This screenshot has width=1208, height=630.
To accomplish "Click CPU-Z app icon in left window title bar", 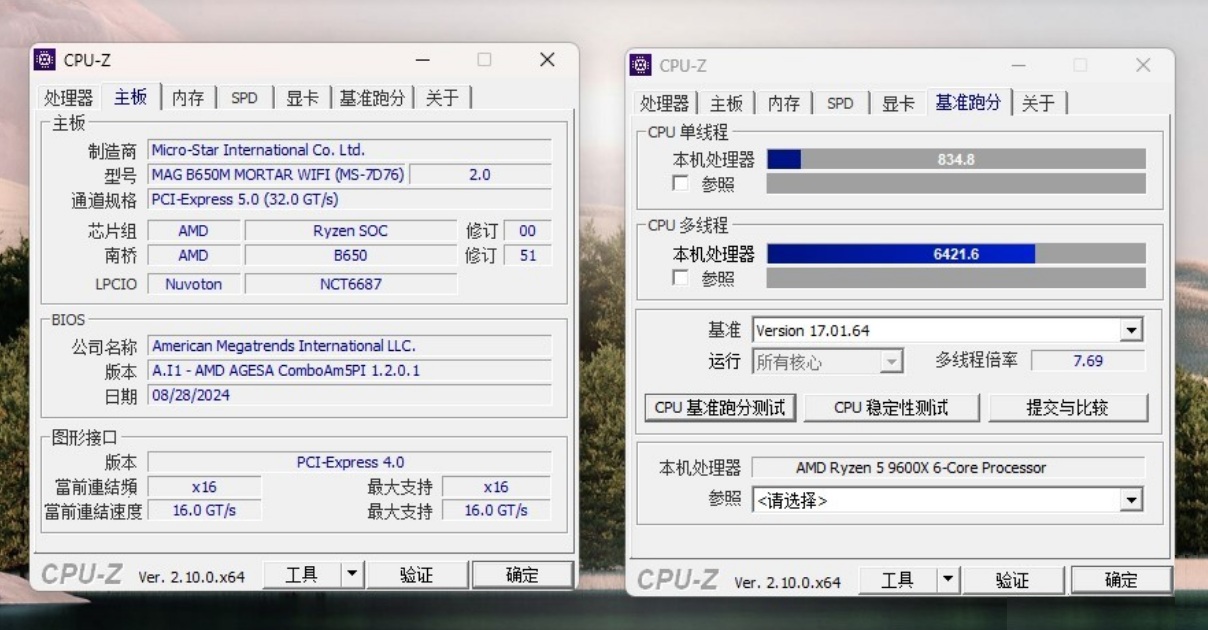I will click(x=45, y=60).
